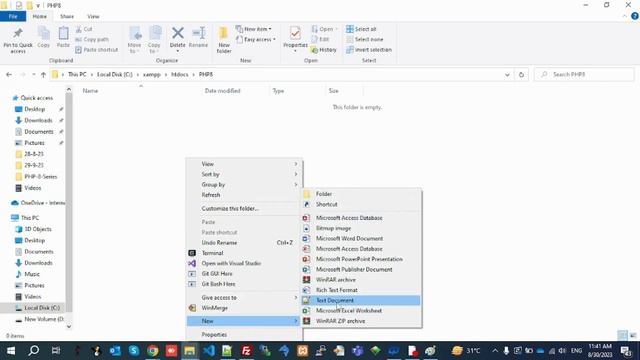Open Skype from the taskbar

point(134,351)
